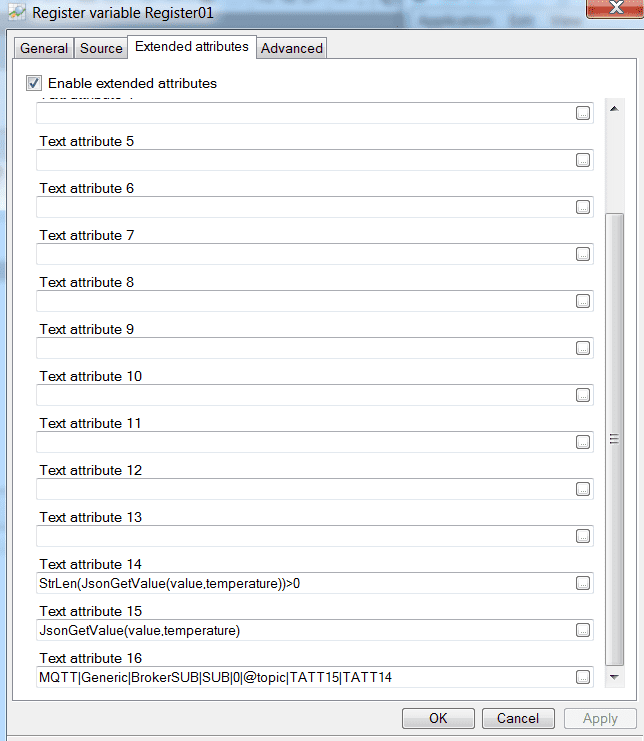Open the editor icon for Text attribute 13
The height and width of the screenshot is (741, 644).
583,536
